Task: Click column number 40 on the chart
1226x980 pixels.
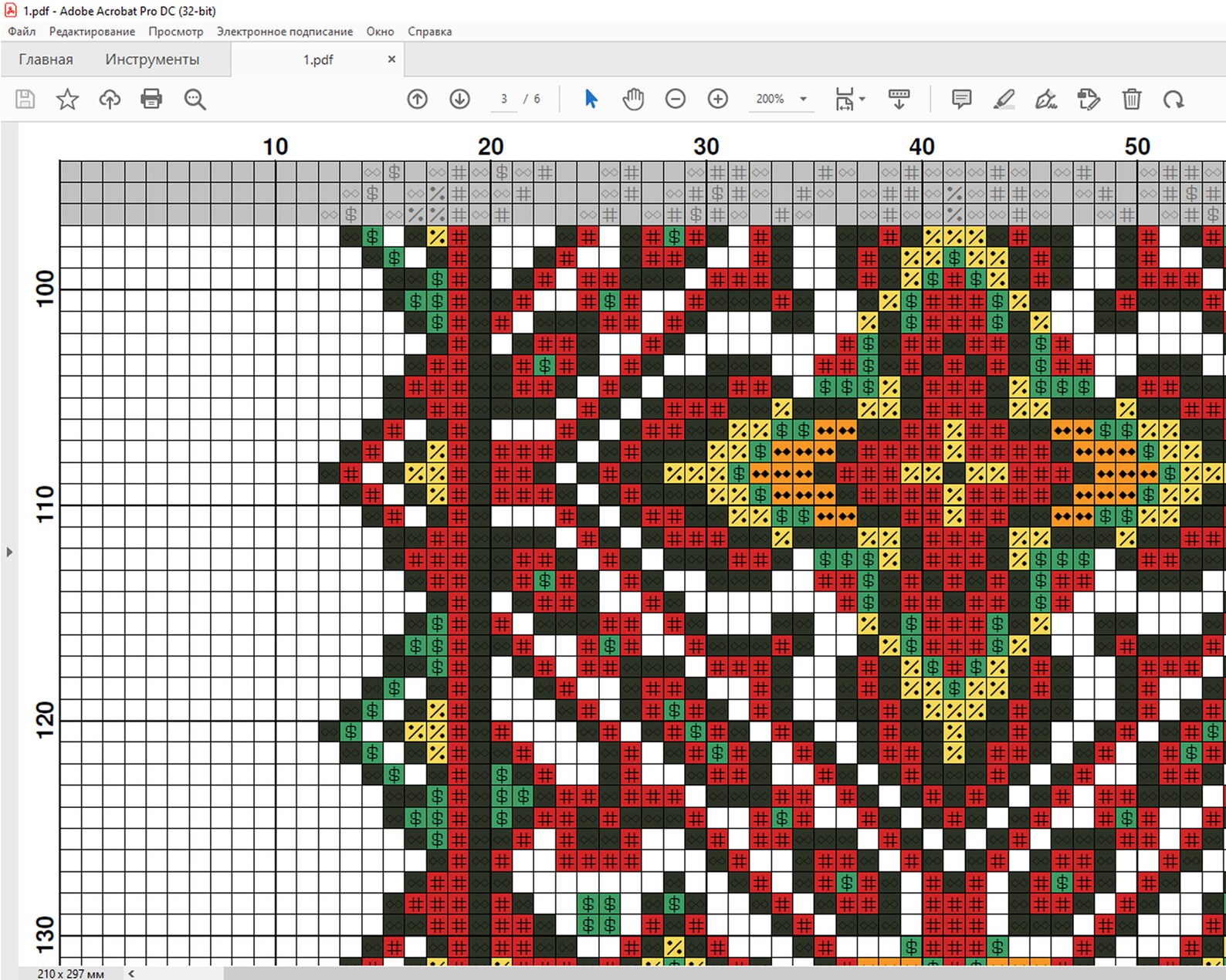Action: [922, 147]
